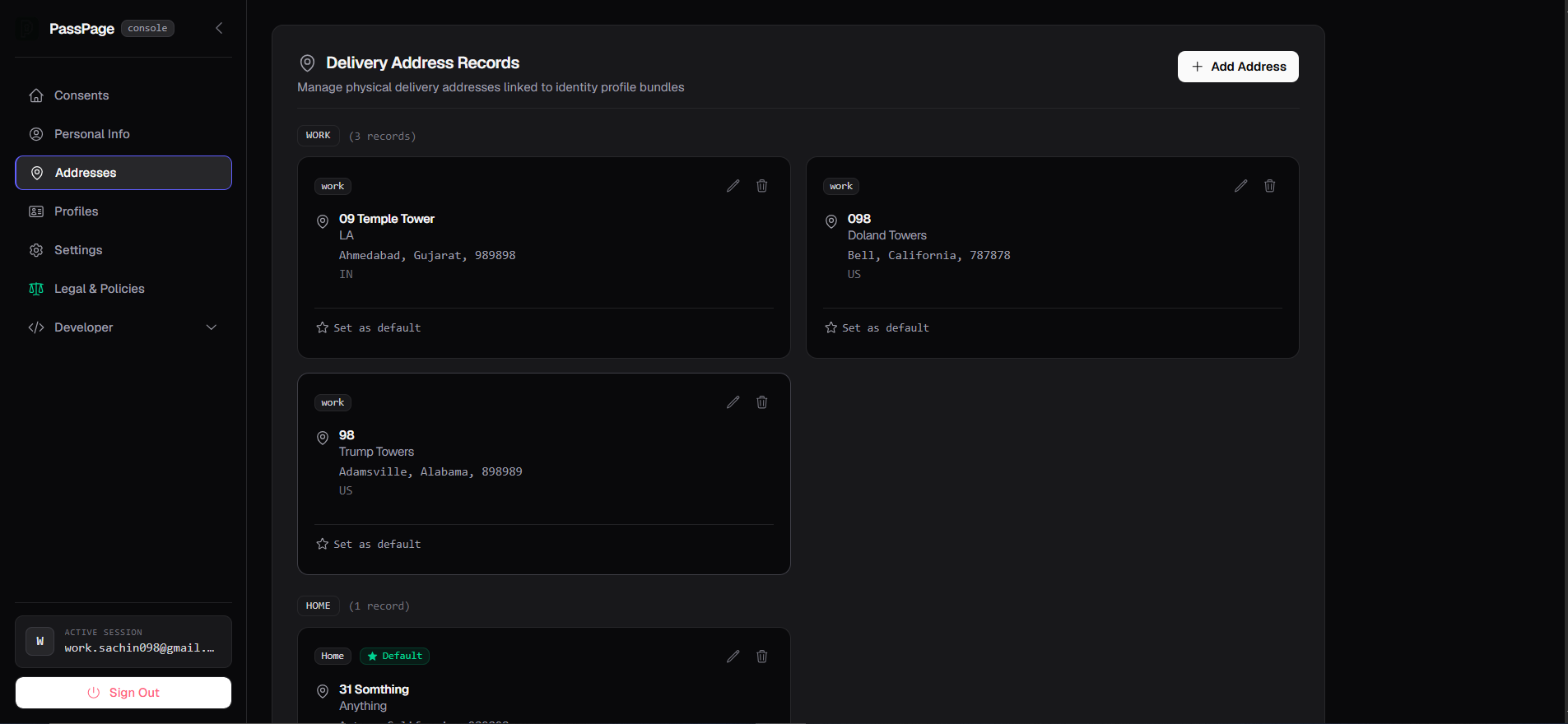Click the pin icon beside 31 Somthing
The image size is (1568, 724).
(x=323, y=692)
